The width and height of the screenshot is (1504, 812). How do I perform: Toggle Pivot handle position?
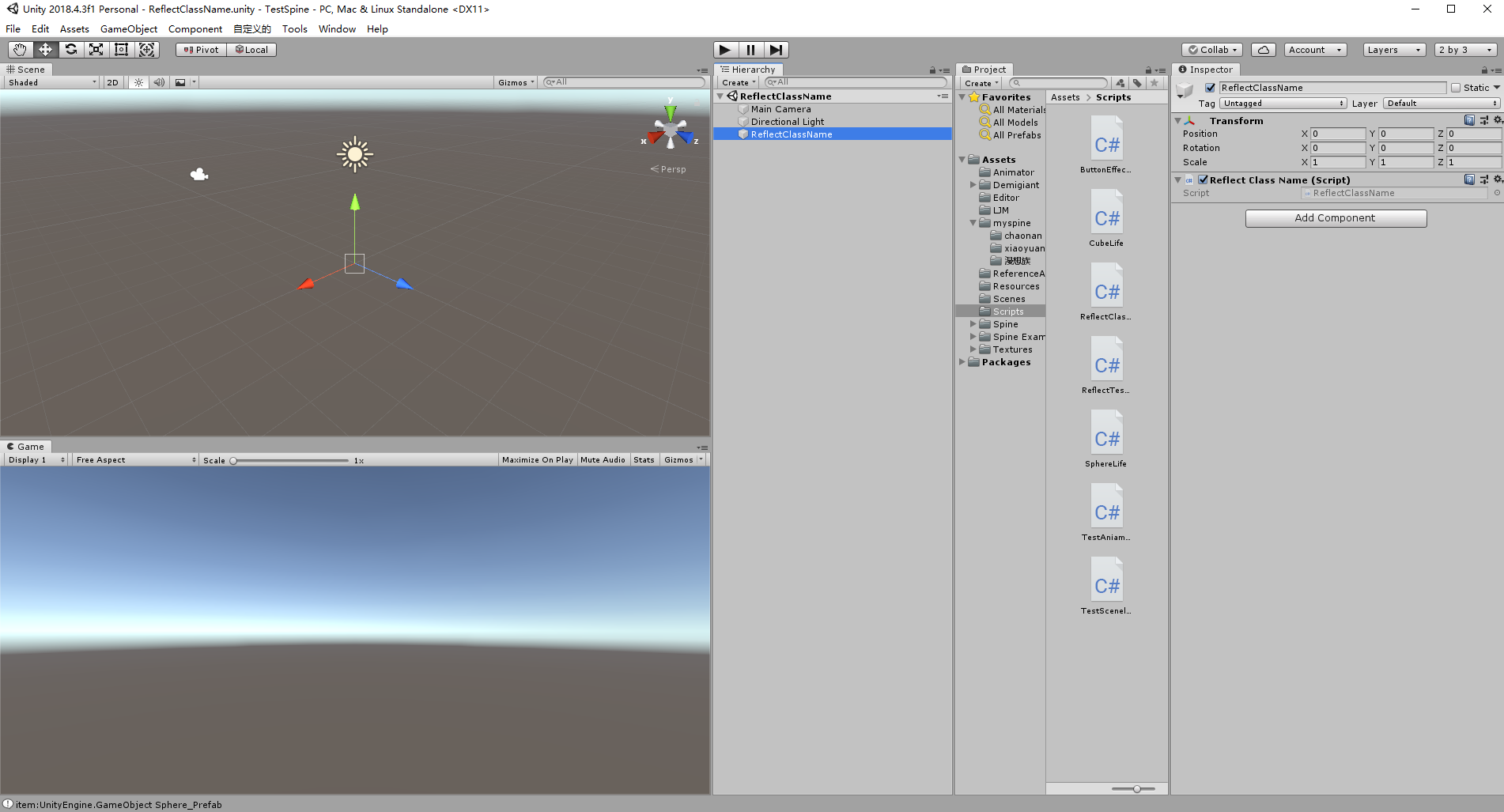point(201,50)
